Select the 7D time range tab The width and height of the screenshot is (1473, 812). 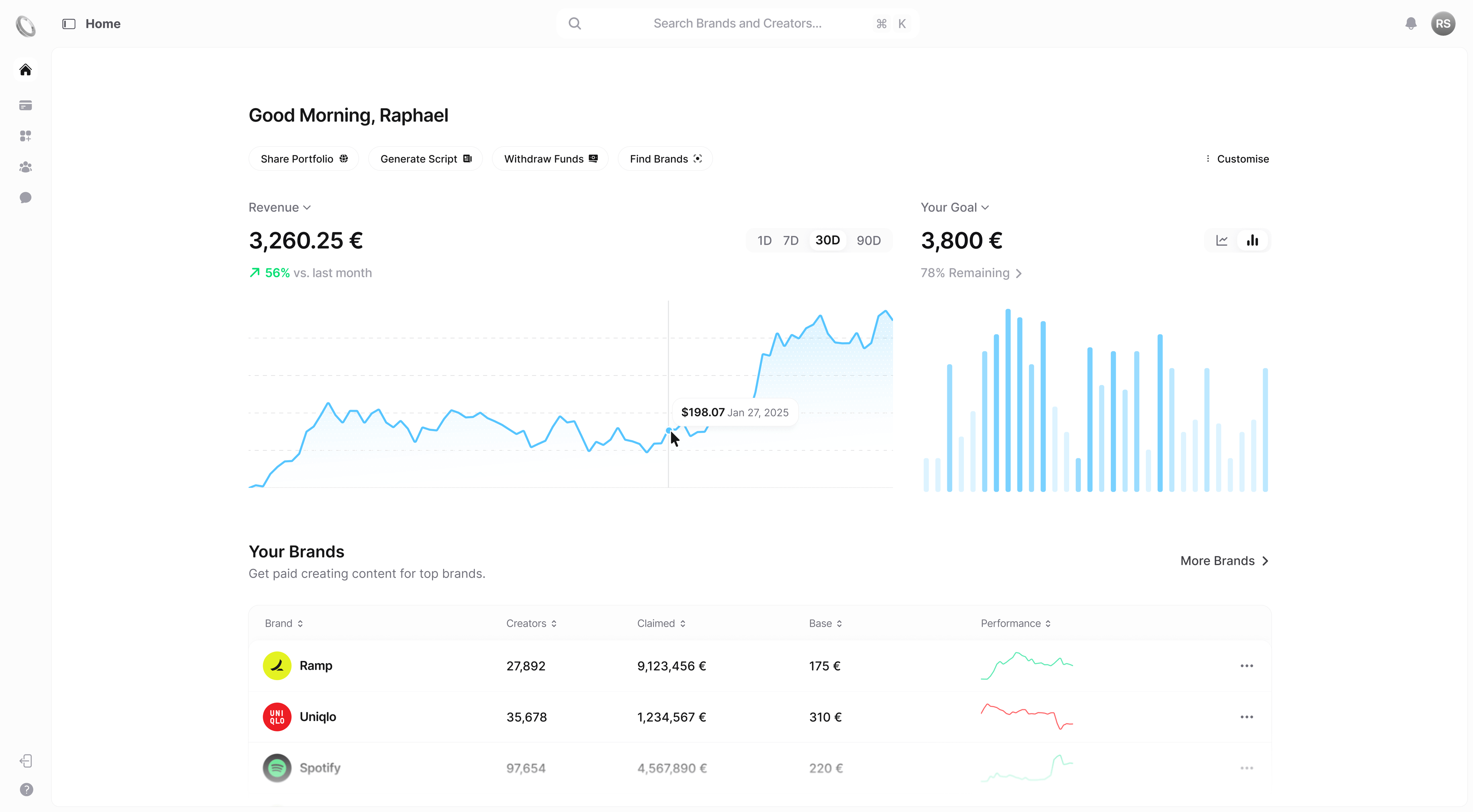(x=790, y=241)
